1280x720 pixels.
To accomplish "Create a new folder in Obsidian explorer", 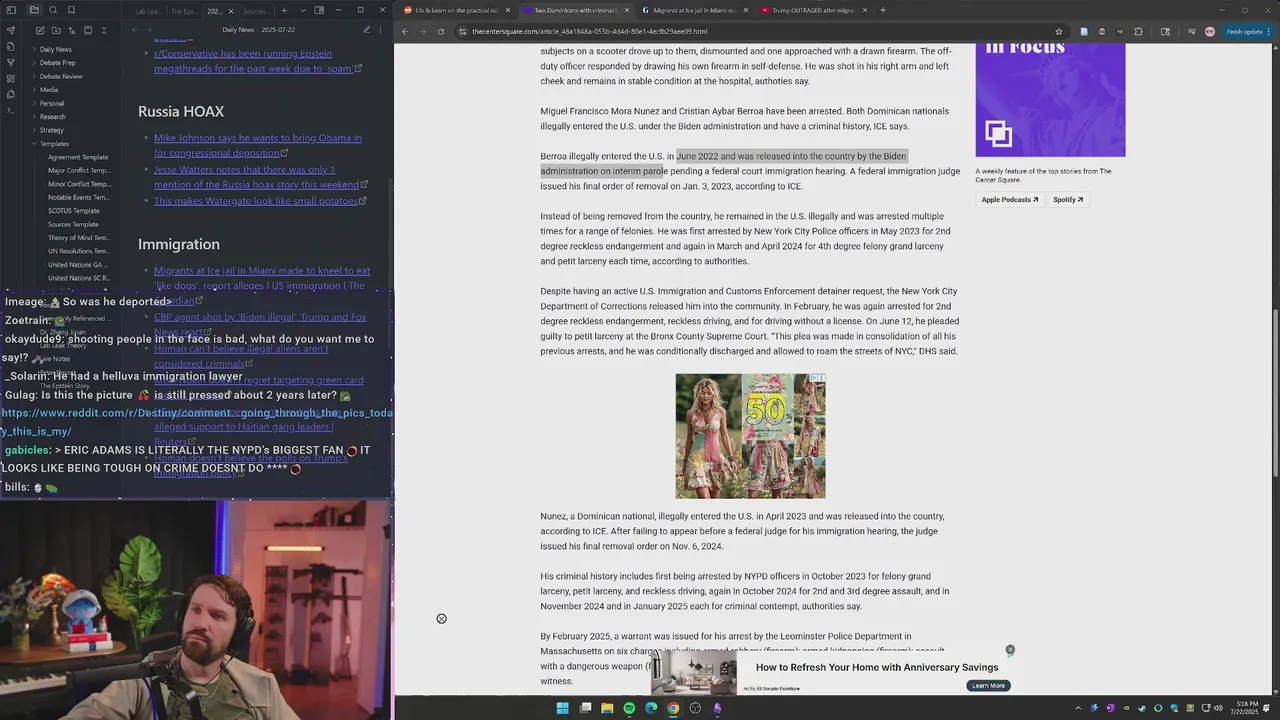I will (56, 30).
